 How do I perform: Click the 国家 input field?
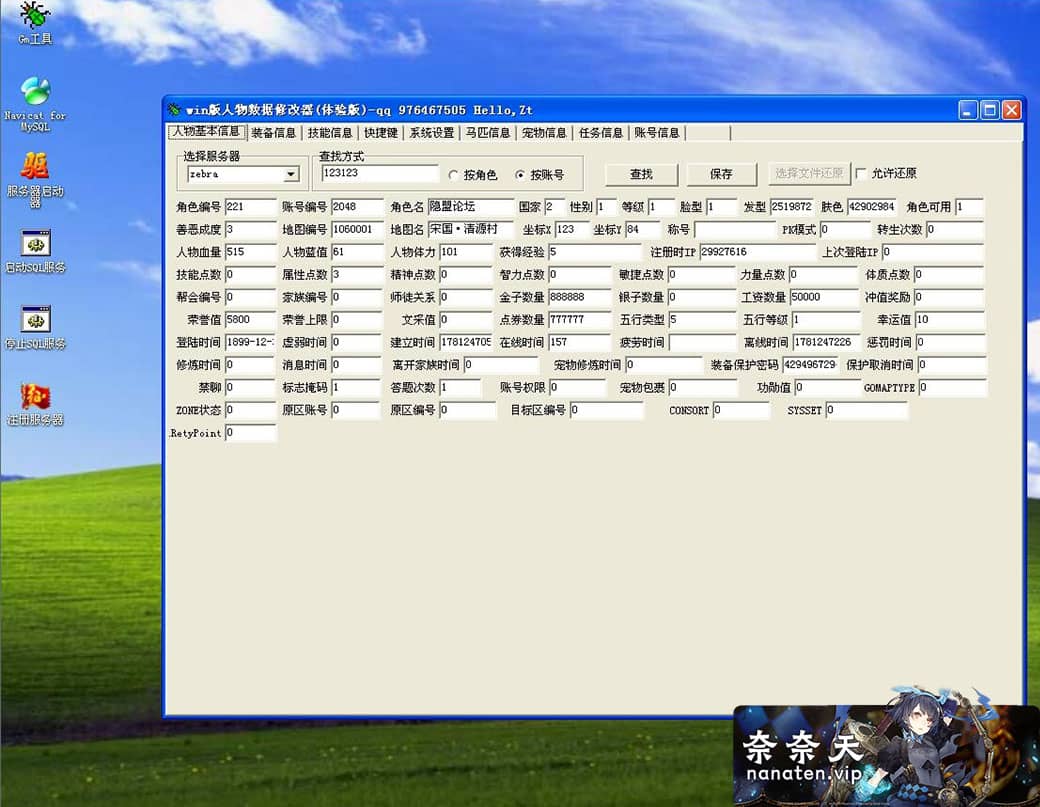pos(554,207)
